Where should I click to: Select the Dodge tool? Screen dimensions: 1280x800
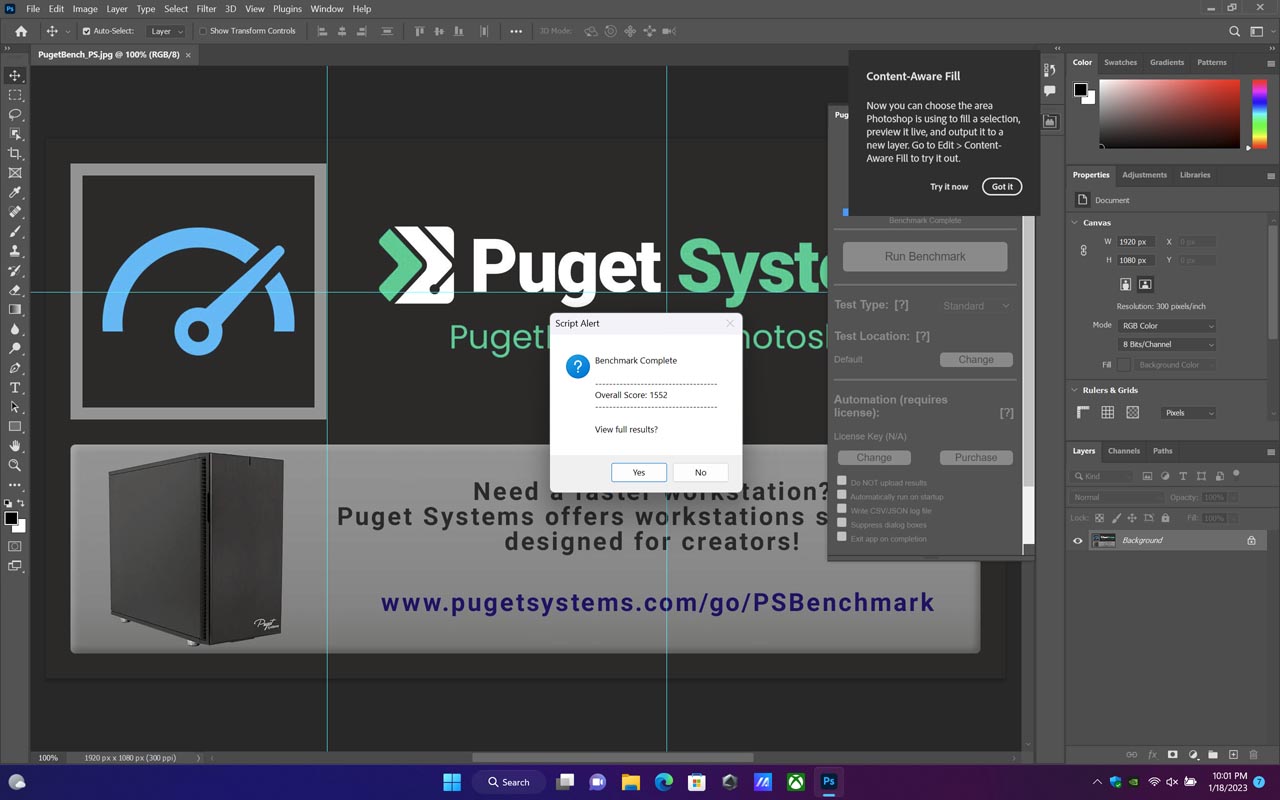tap(15, 349)
